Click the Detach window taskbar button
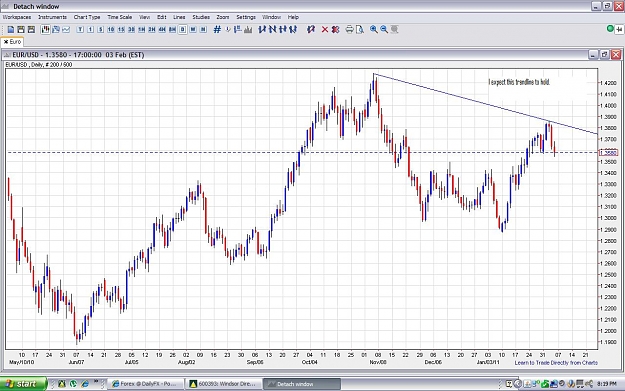 tap(303, 384)
